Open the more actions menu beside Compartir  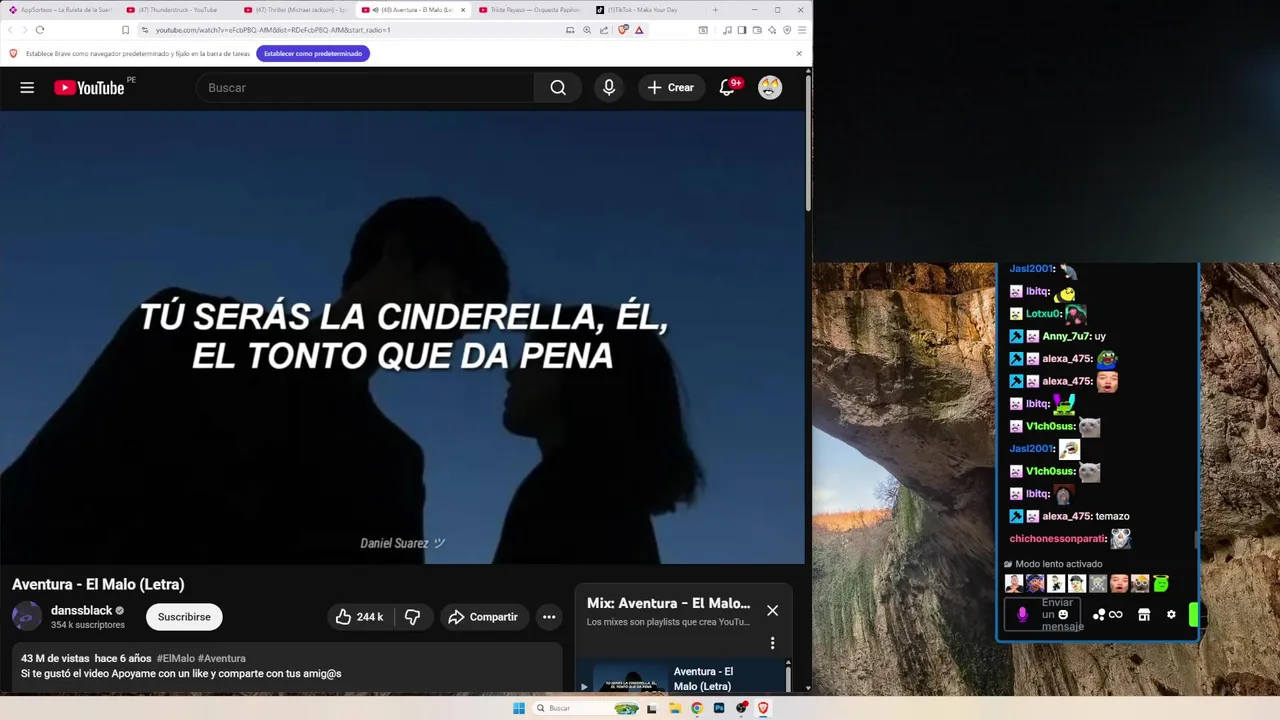pos(549,617)
